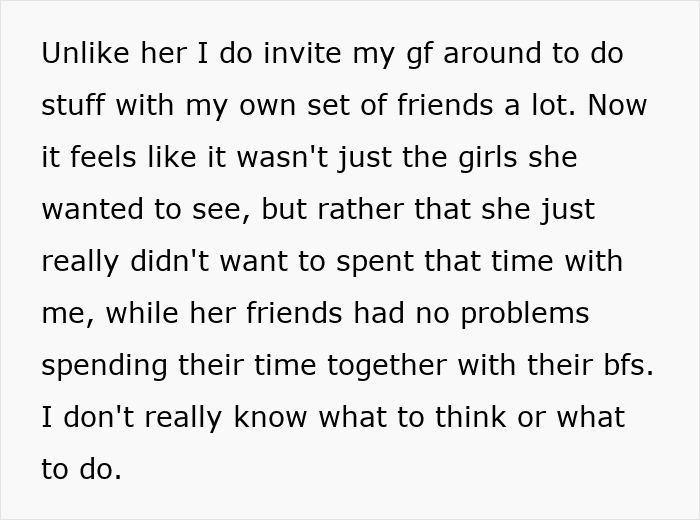Click the abbreviation "bfs." in the text
Screen dimensions: 700x520
click(629, 365)
